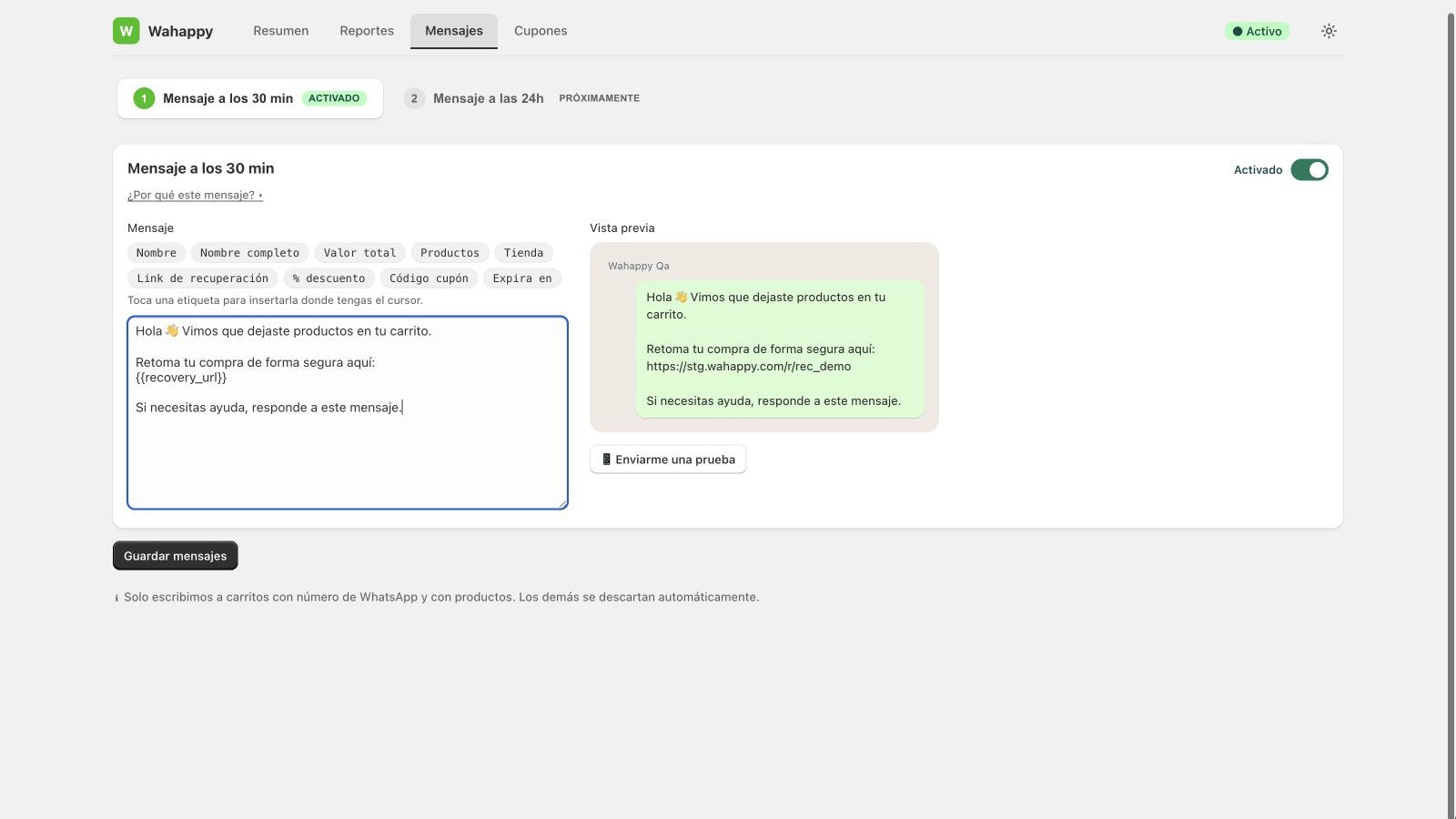Click the step 1 green circle badge

[144, 98]
